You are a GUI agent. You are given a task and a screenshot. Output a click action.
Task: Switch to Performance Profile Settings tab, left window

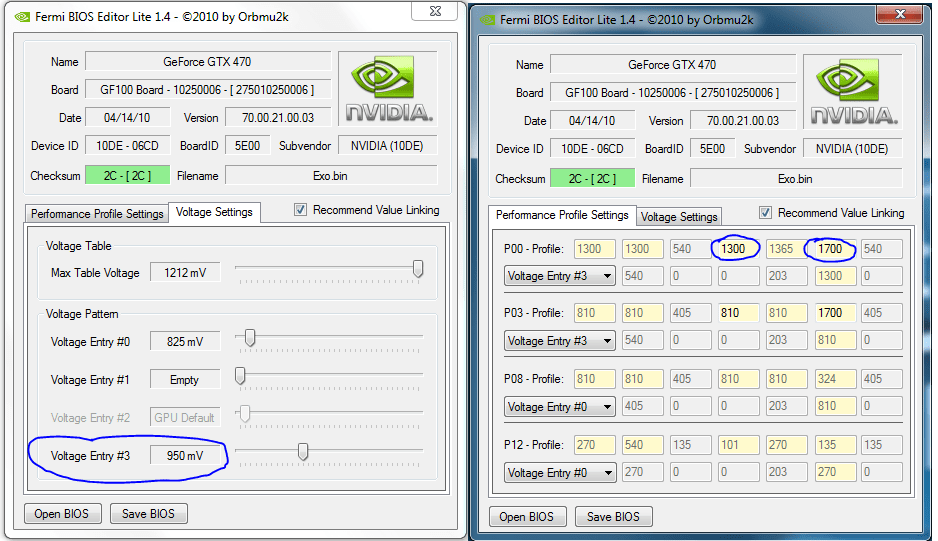click(x=97, y=214)
